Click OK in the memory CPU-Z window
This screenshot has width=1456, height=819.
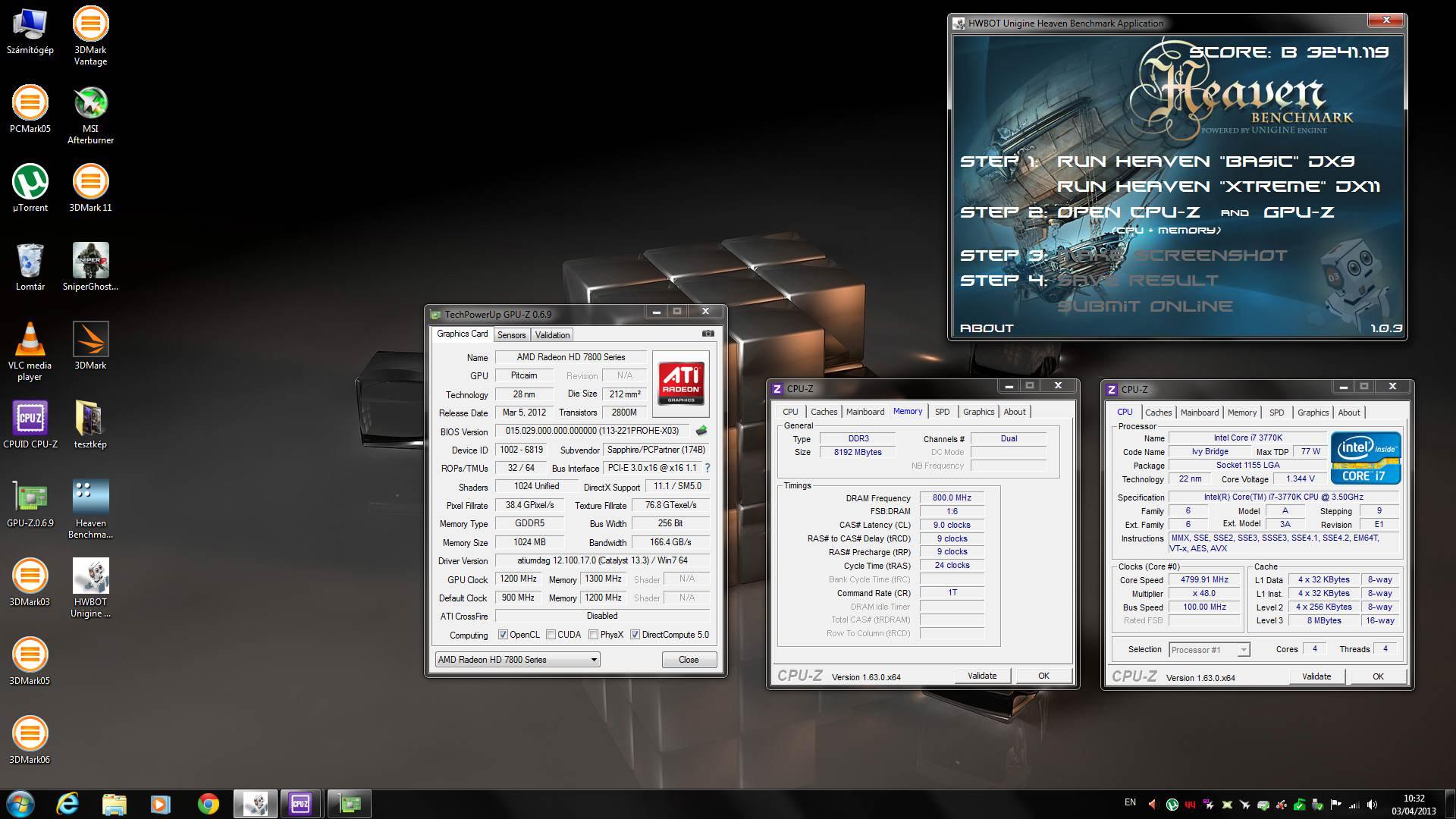coord(1043,676)
